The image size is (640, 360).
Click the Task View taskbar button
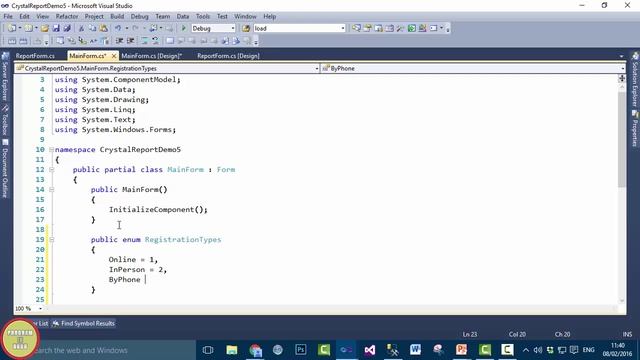coord(208,350)
